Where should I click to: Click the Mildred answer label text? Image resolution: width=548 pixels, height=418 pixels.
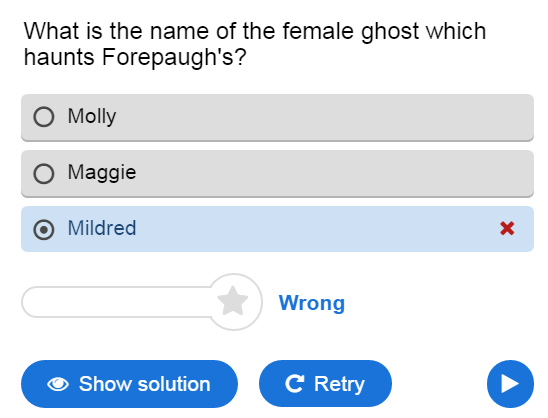(102, 228)
